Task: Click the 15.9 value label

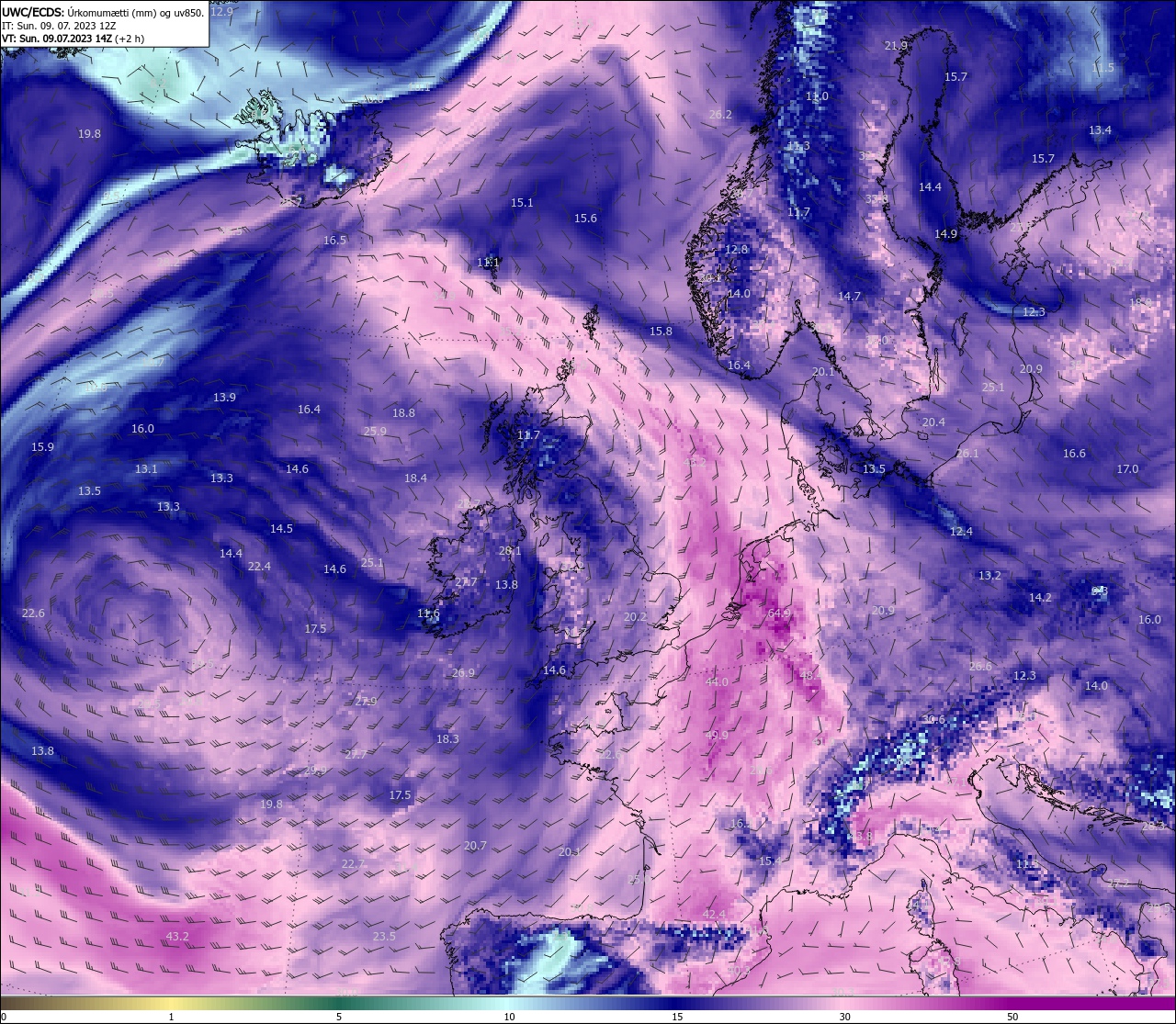Action: pos(42,447)
